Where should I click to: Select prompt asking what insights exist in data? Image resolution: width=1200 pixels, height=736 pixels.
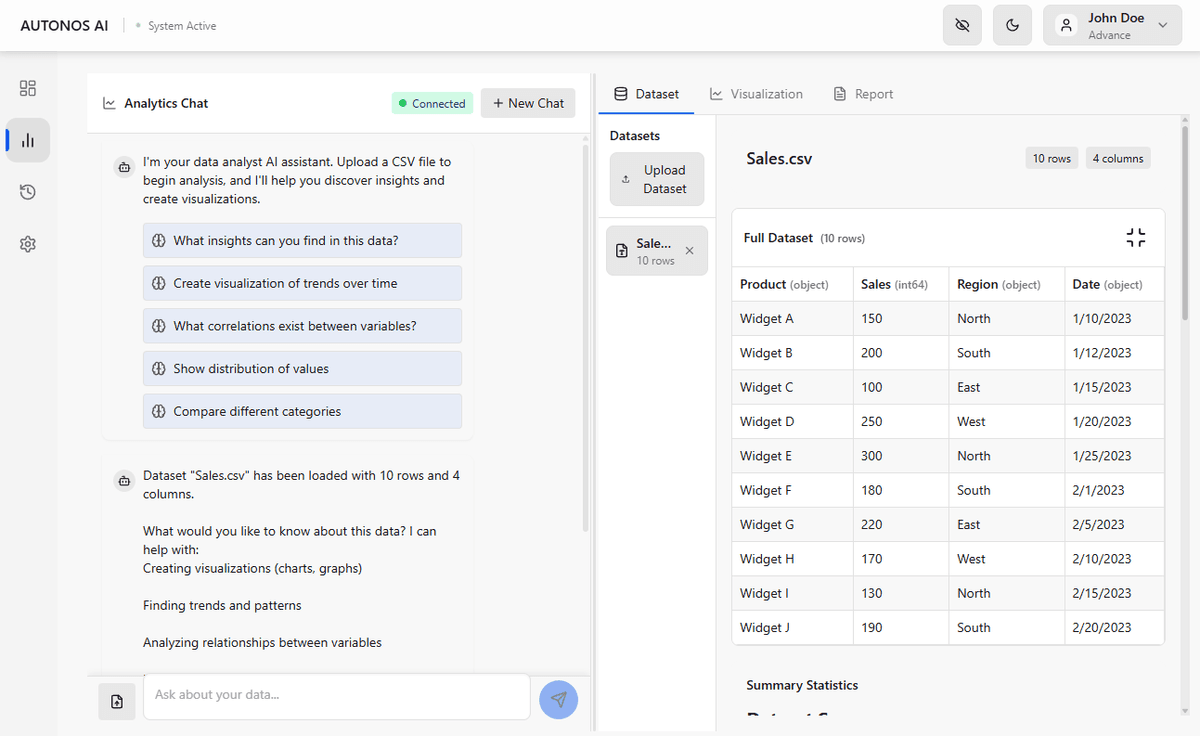point(302,240)
